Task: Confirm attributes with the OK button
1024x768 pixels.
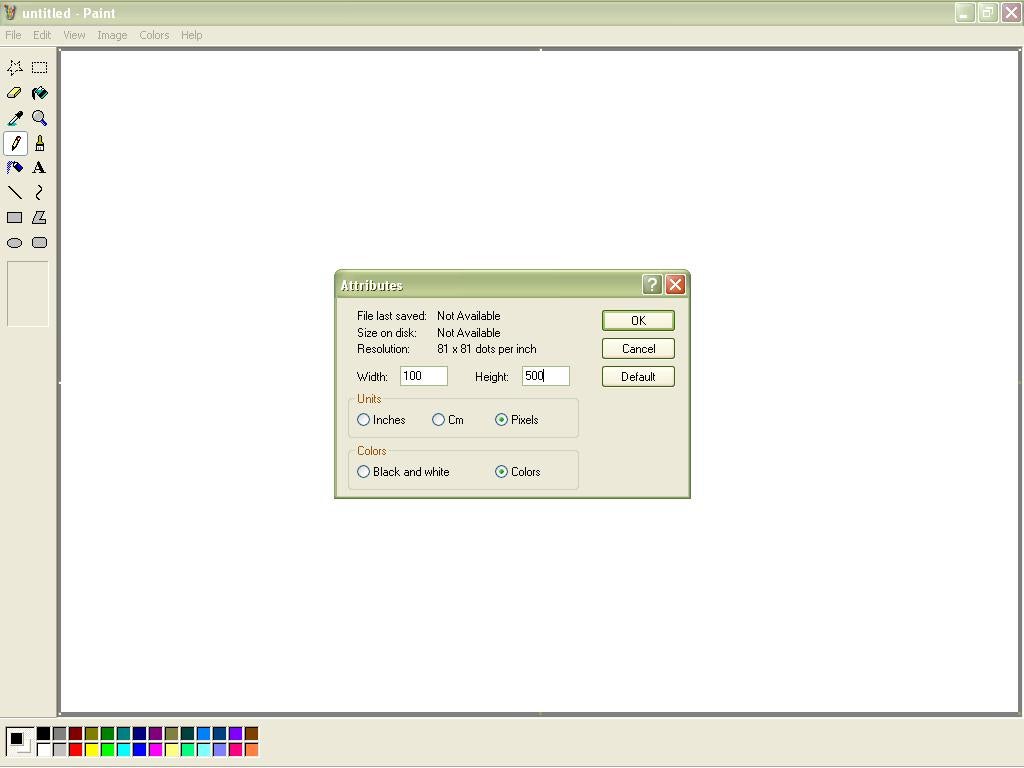Action: pyautogui.click(x=638, y=321)
